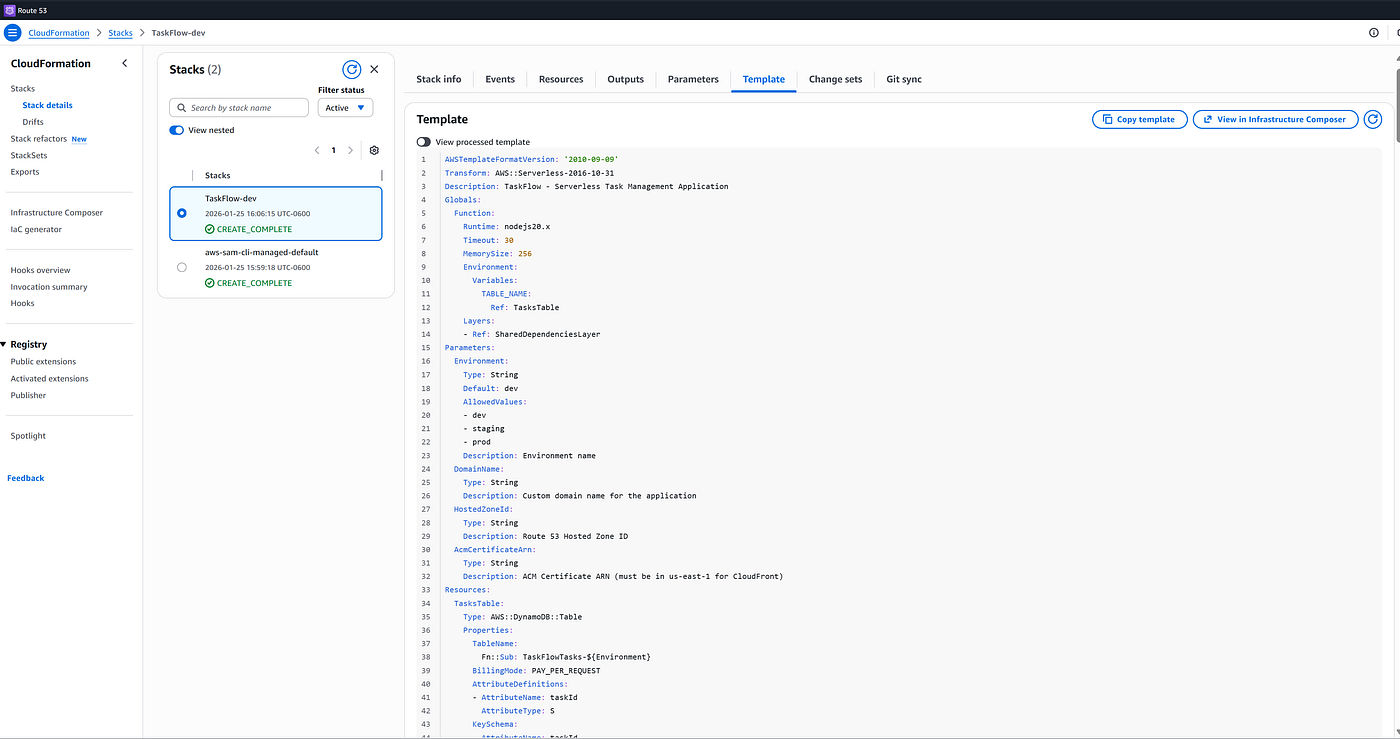This screenshot has height=739, width=1400.
Task: Open Public extensions in sidebar
Action: coord(43,362)
